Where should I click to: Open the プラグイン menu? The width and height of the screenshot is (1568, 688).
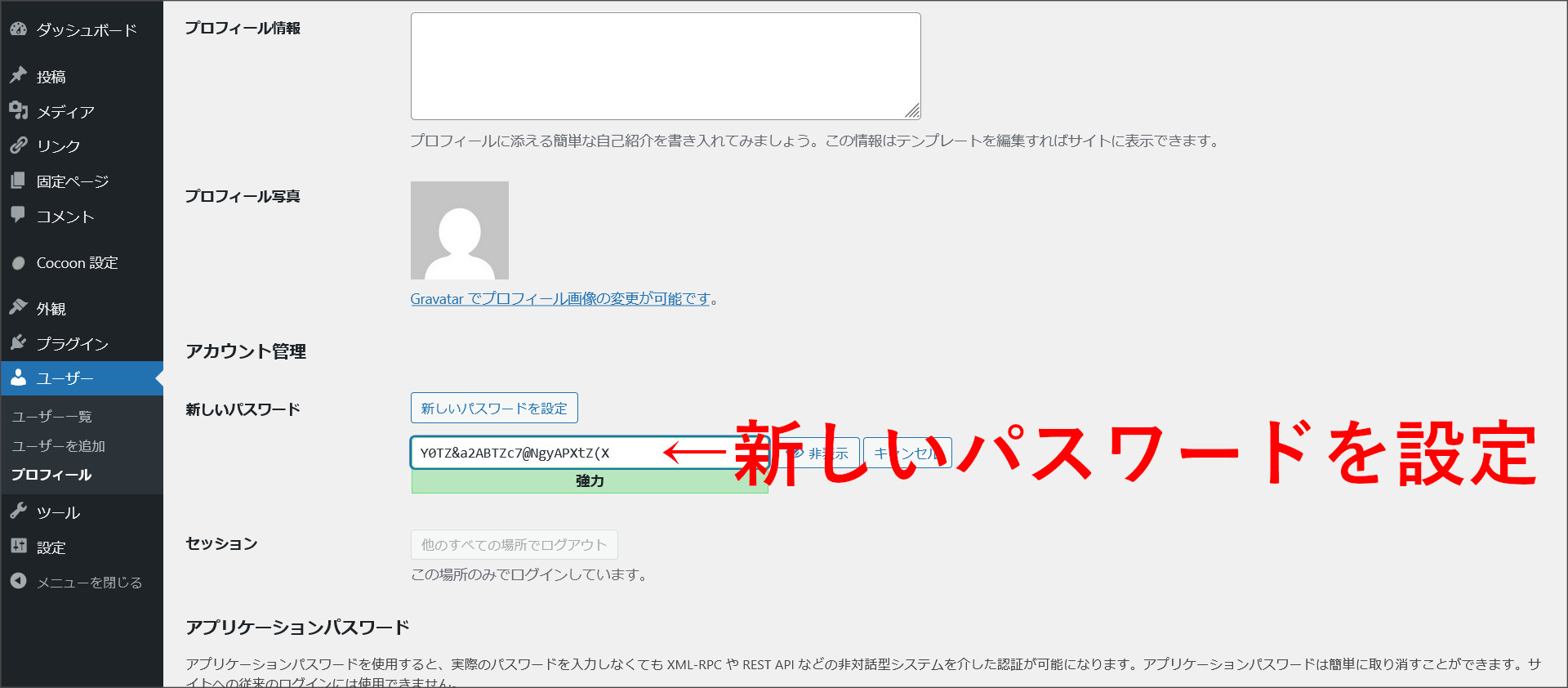[73, 344]
